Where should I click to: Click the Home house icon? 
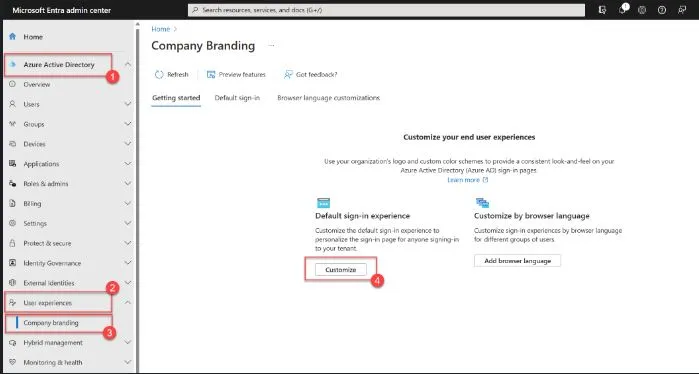[12, 37]
